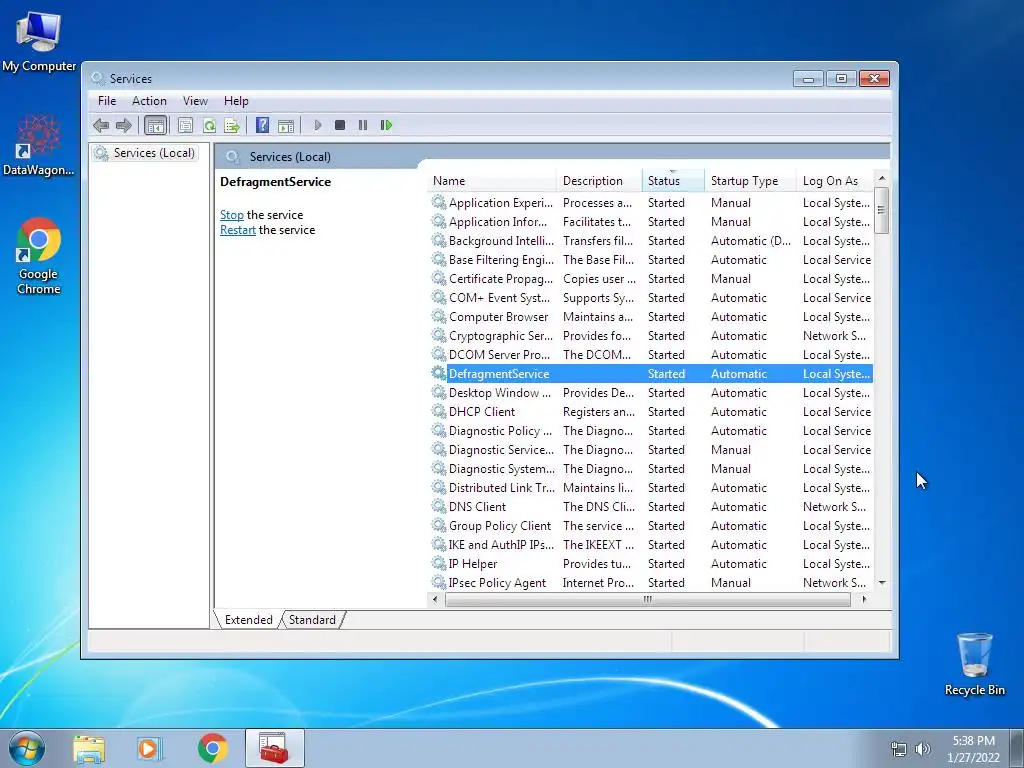Screen dimensions: 1024x768
Task: Toggle the Show/Hide Console Tree icon
Action: (155, 125)
